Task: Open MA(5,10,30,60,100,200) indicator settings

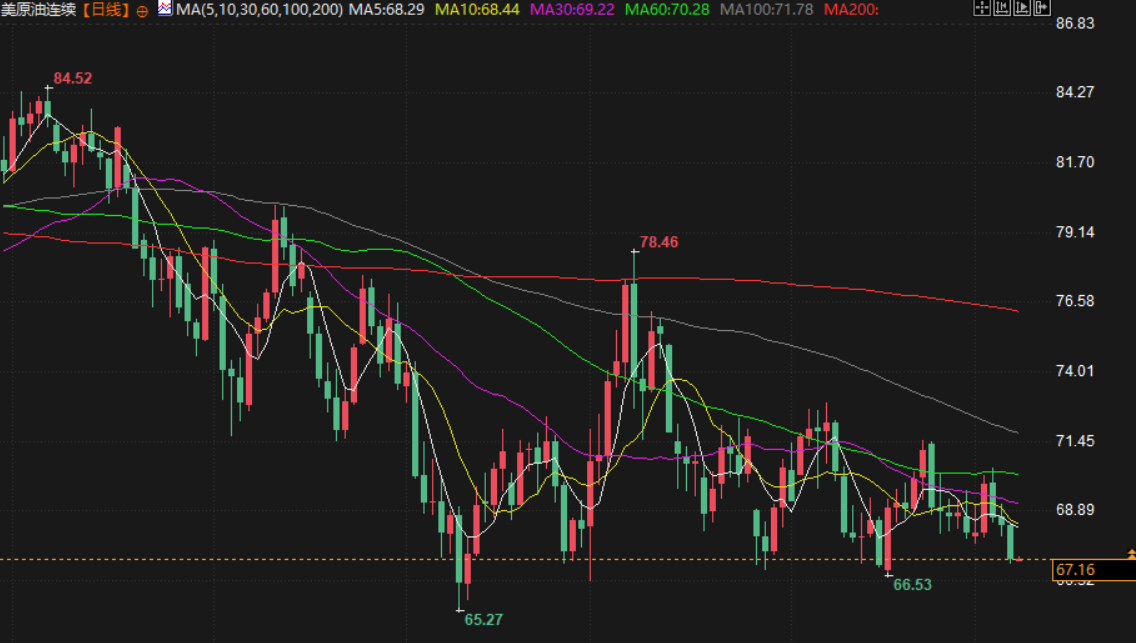Action: click(x=259, y=10)
